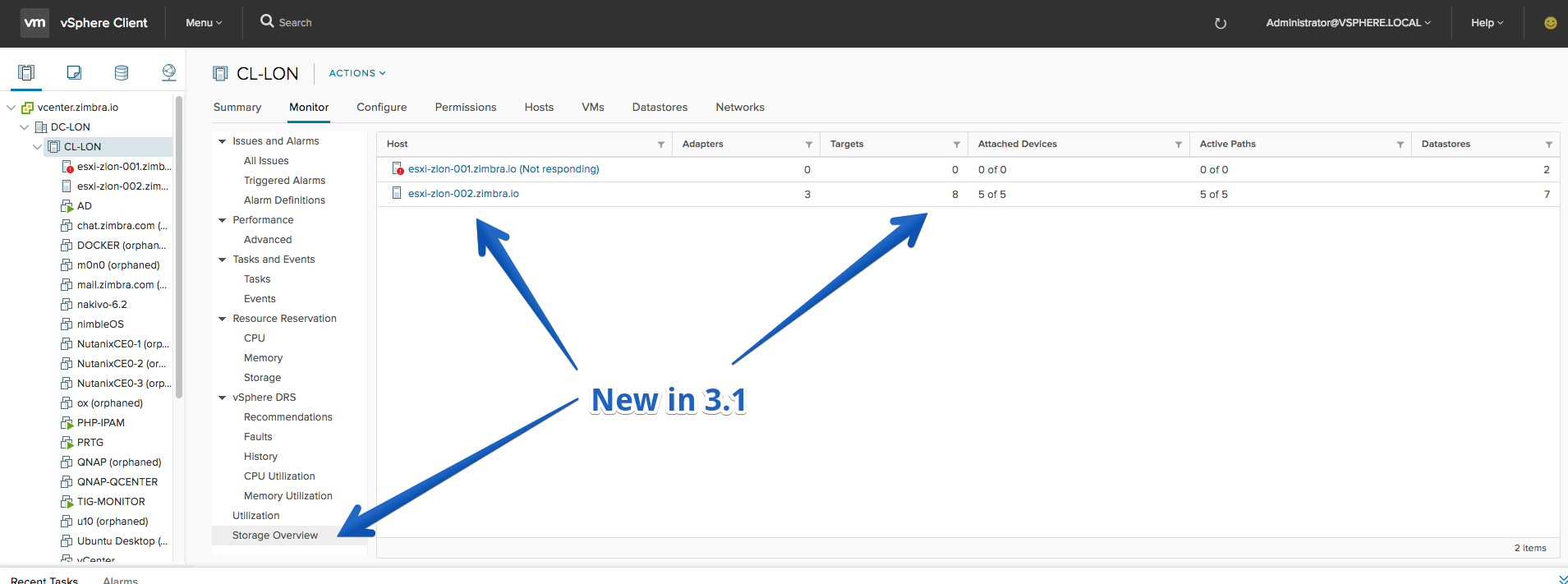Viewport: 1568px width, 584px height.
Task: Open the ACTIONS dropdown for CL-LON
Action: (x=357, y=73)
